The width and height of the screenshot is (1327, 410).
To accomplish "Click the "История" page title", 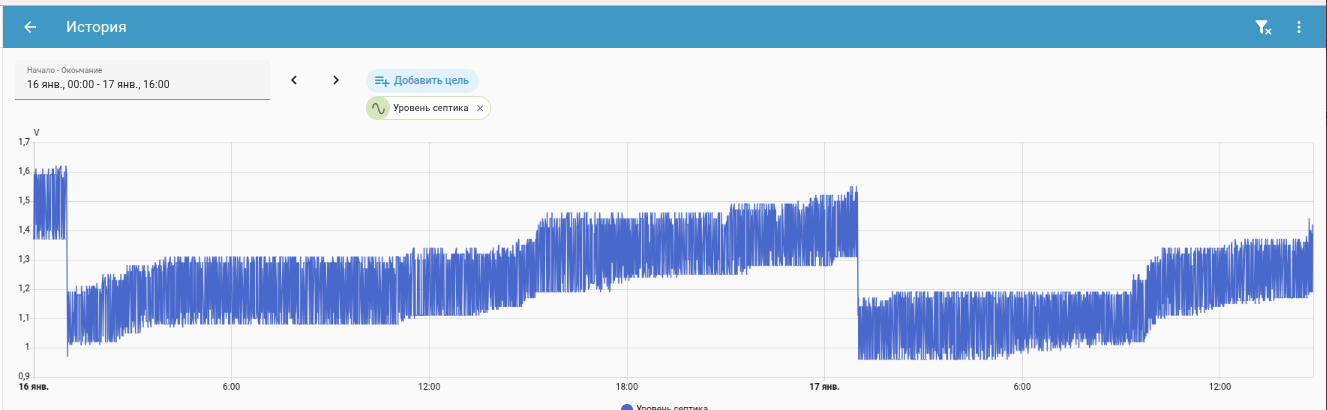I will click(x=96, y=27).
